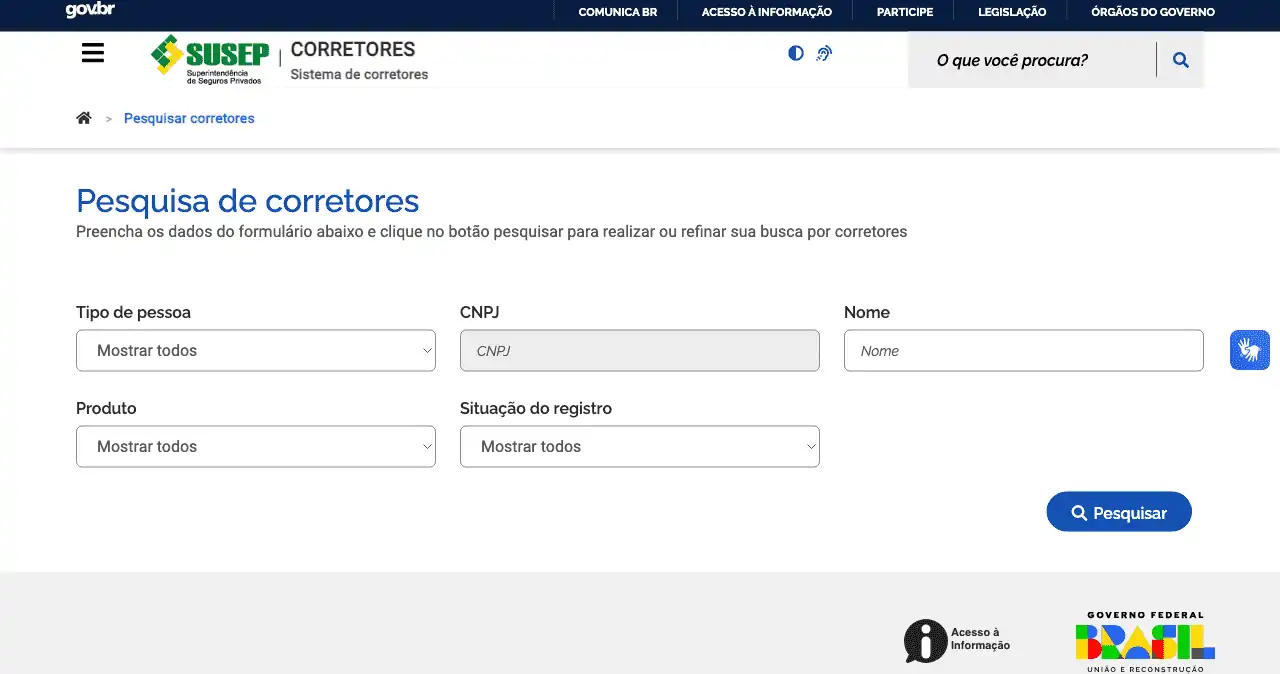Select Legislação in the top bar
Screen dimensions: 1280x674
pyautogui.click(x=1012, y=12)
